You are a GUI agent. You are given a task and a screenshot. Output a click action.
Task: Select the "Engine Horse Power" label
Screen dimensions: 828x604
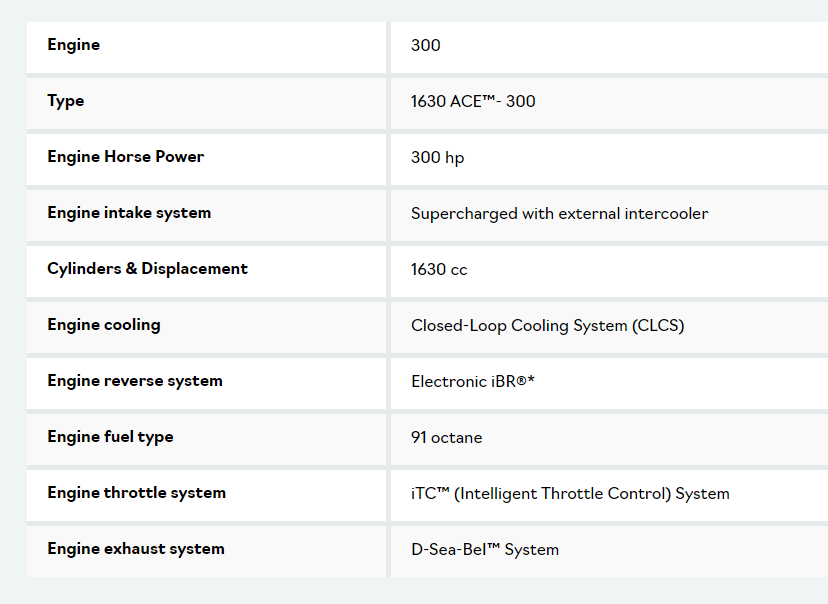(126, 157)
